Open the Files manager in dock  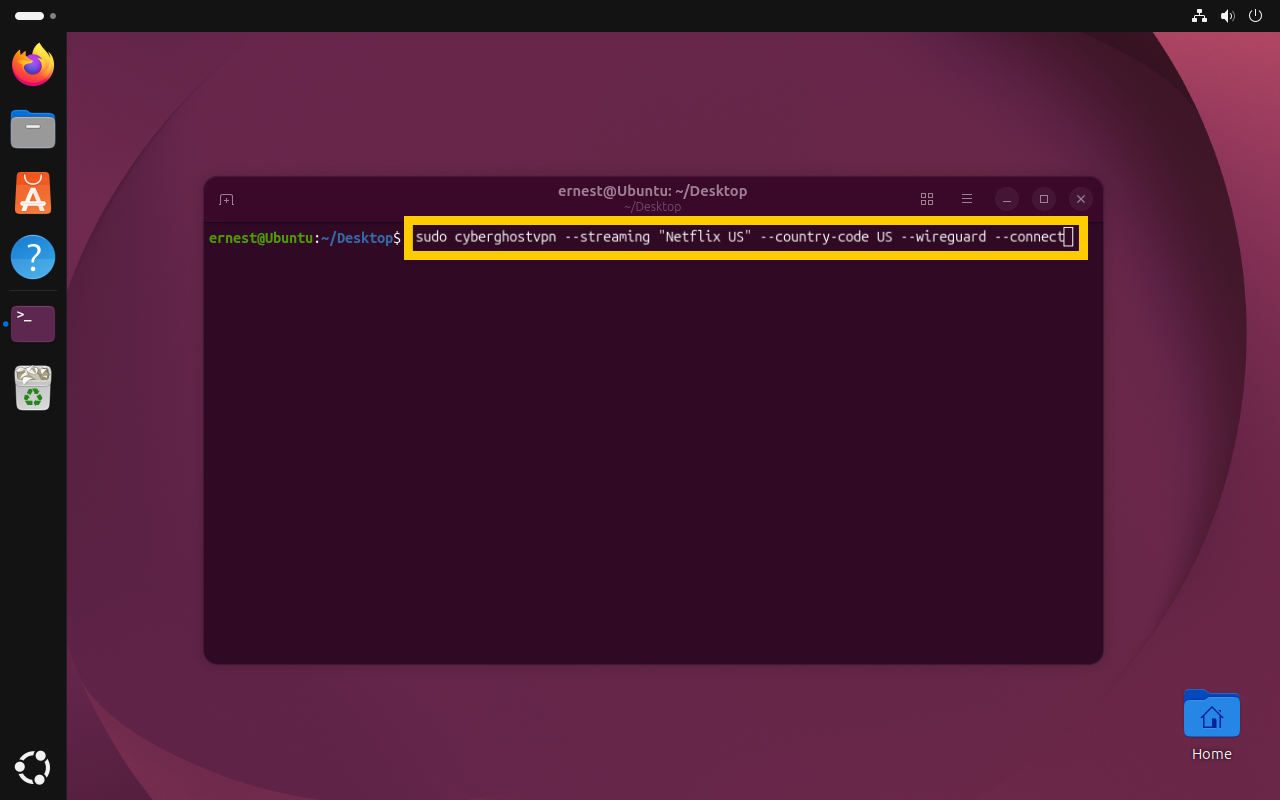[x=33, y=129]
